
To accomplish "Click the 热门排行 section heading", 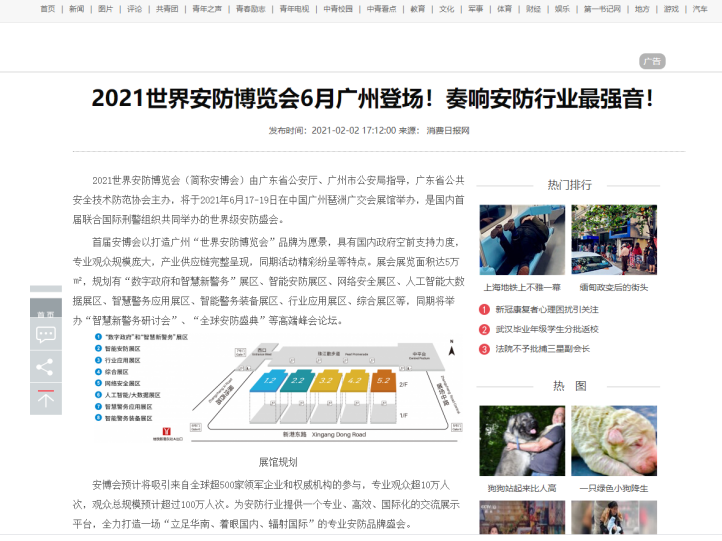I will point(569,185).
